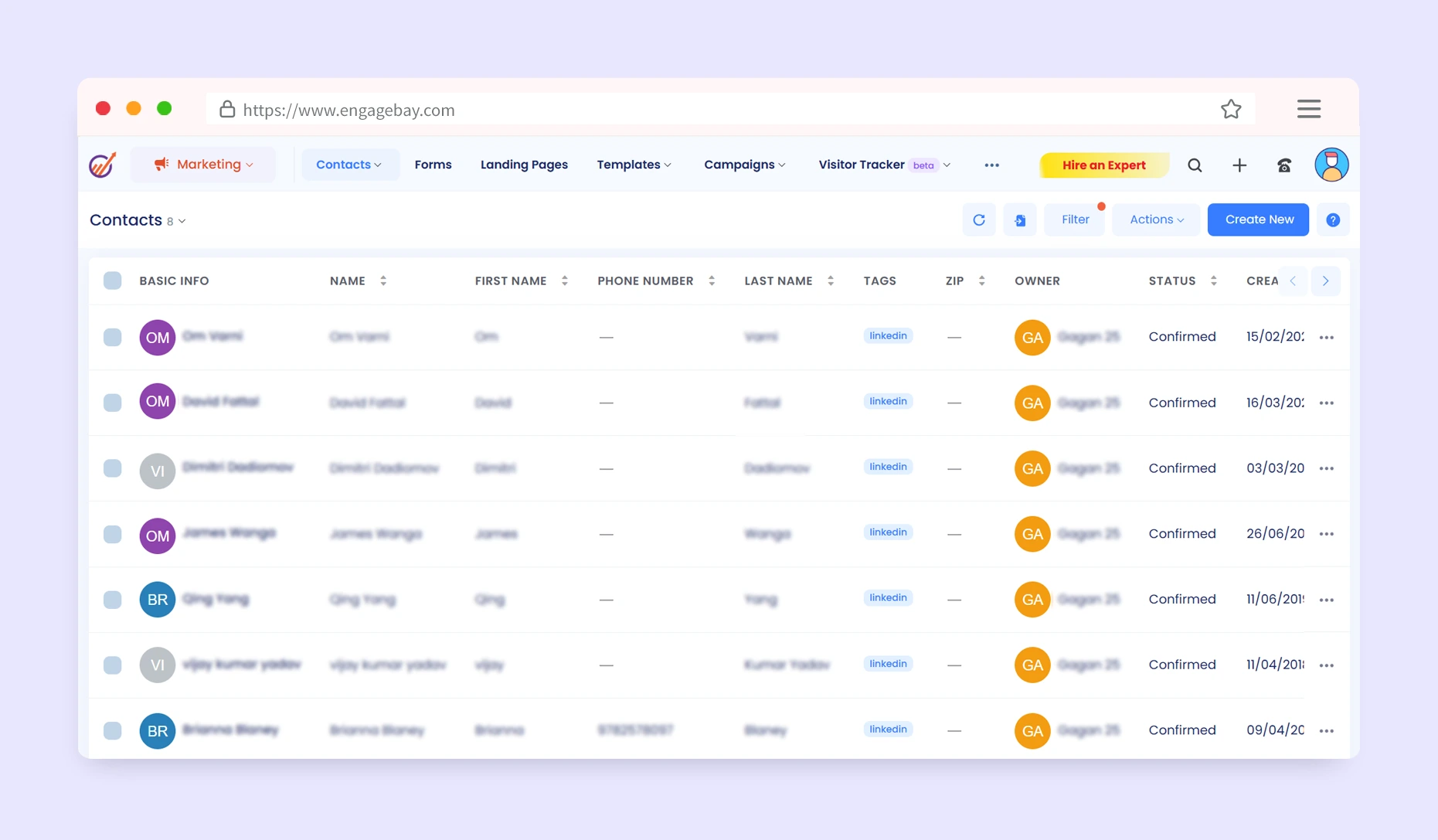Click the import contacts icon
The image size is (1438, 840).
click(1020, 220)
